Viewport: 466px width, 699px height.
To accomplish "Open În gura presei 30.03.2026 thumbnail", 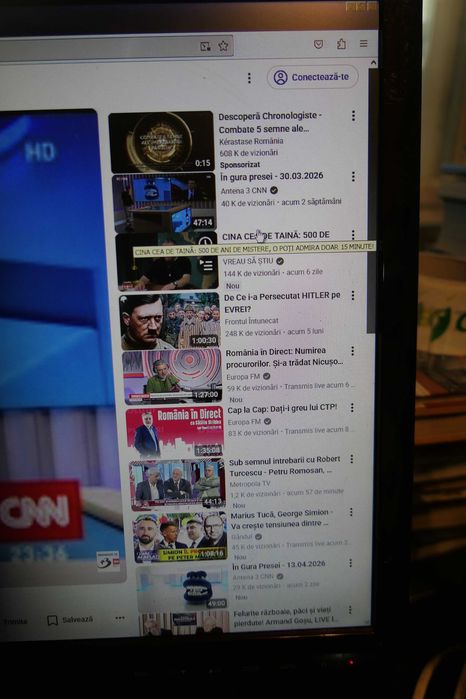I will click(164, 204).
